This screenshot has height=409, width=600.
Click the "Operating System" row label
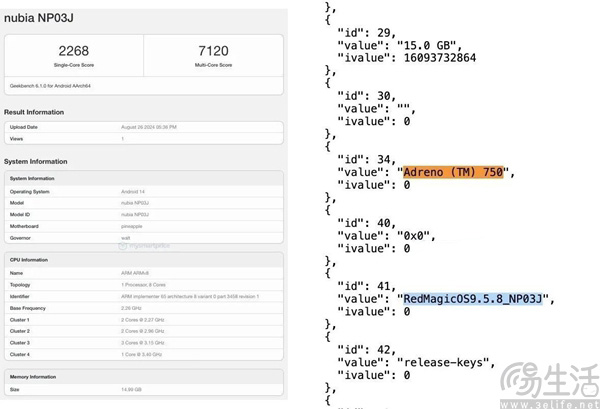tap(29, 192)
